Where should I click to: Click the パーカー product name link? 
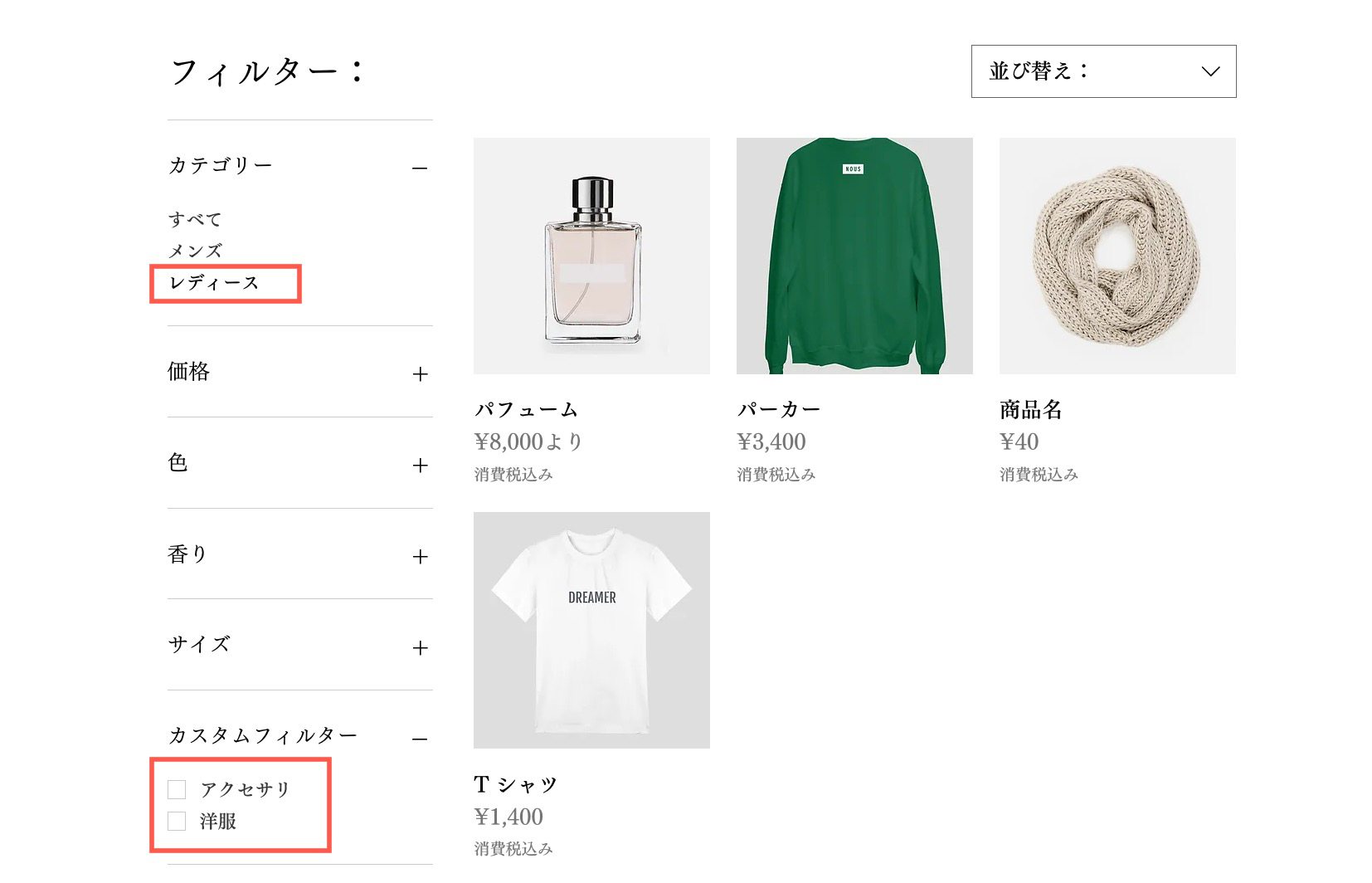[x=779, y=409]
